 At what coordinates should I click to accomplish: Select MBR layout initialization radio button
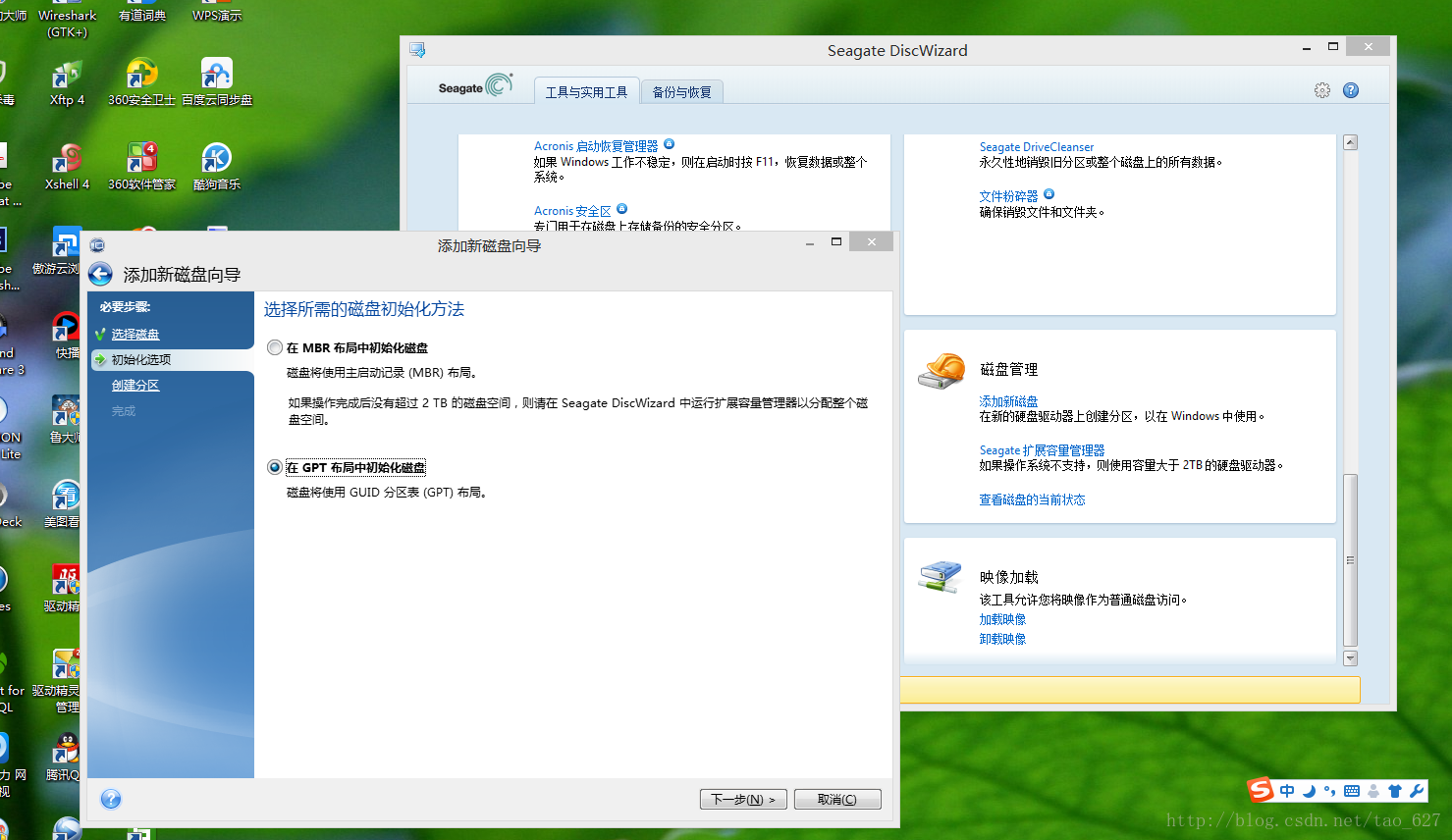275,347
